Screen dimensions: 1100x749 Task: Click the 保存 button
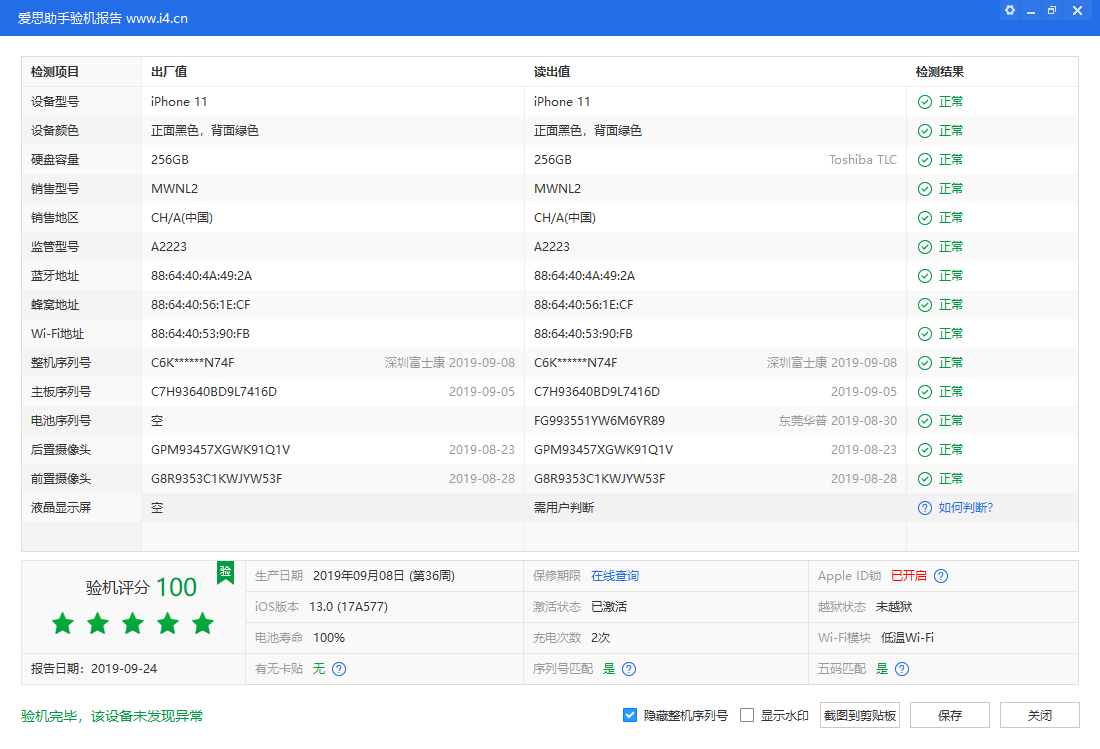[950, 715]
